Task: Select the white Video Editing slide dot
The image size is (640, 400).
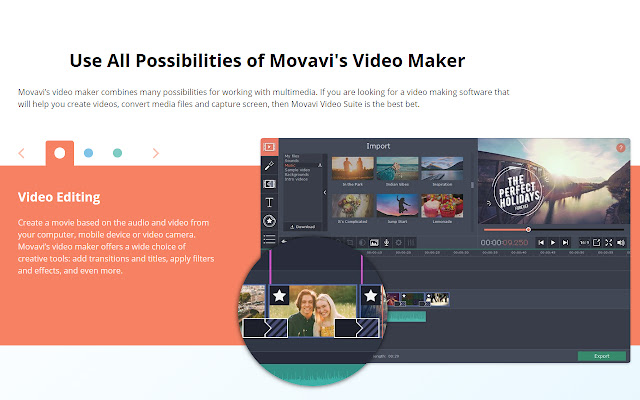Action: click(60, 153)
